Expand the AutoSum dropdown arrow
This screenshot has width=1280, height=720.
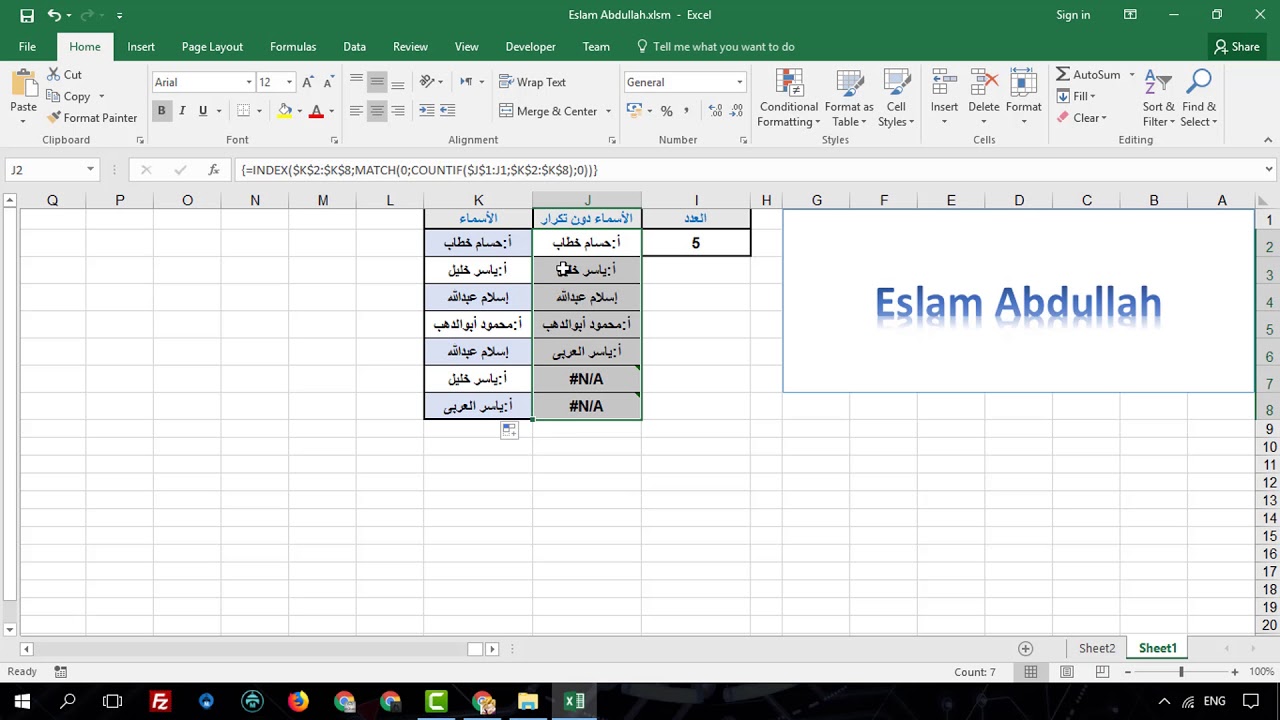1132,75
